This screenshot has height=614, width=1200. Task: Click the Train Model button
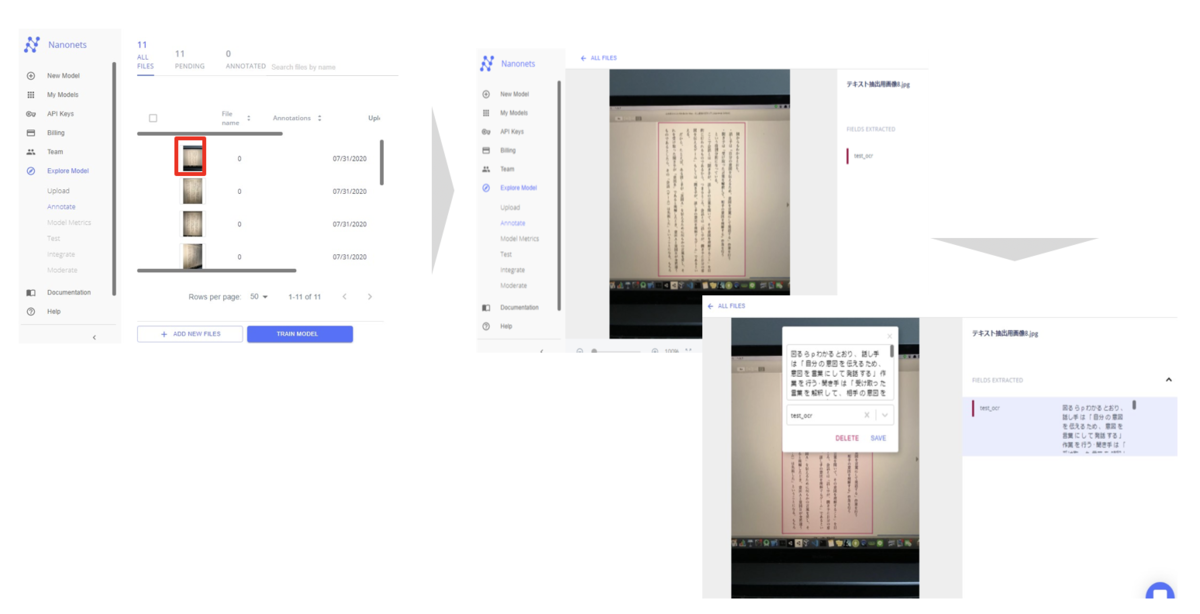[300, 334]
